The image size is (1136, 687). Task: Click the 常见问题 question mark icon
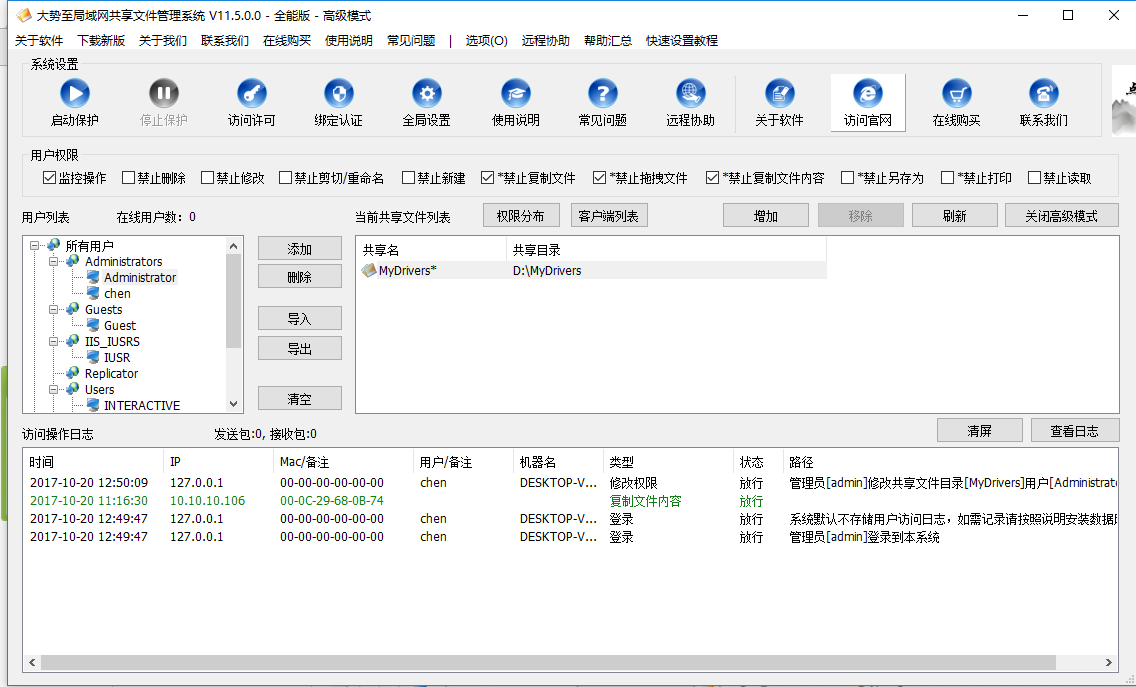point(603,93)
